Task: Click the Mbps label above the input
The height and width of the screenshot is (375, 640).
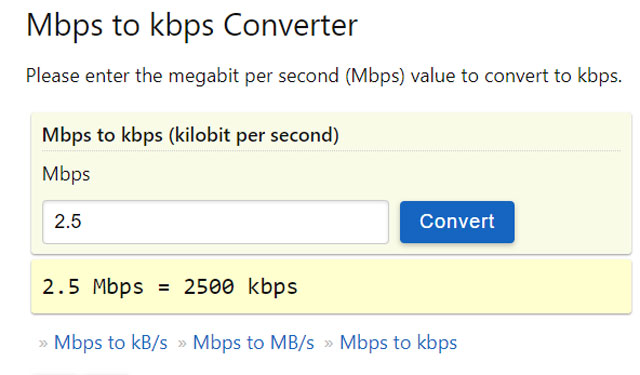Action: pos(66,175)
